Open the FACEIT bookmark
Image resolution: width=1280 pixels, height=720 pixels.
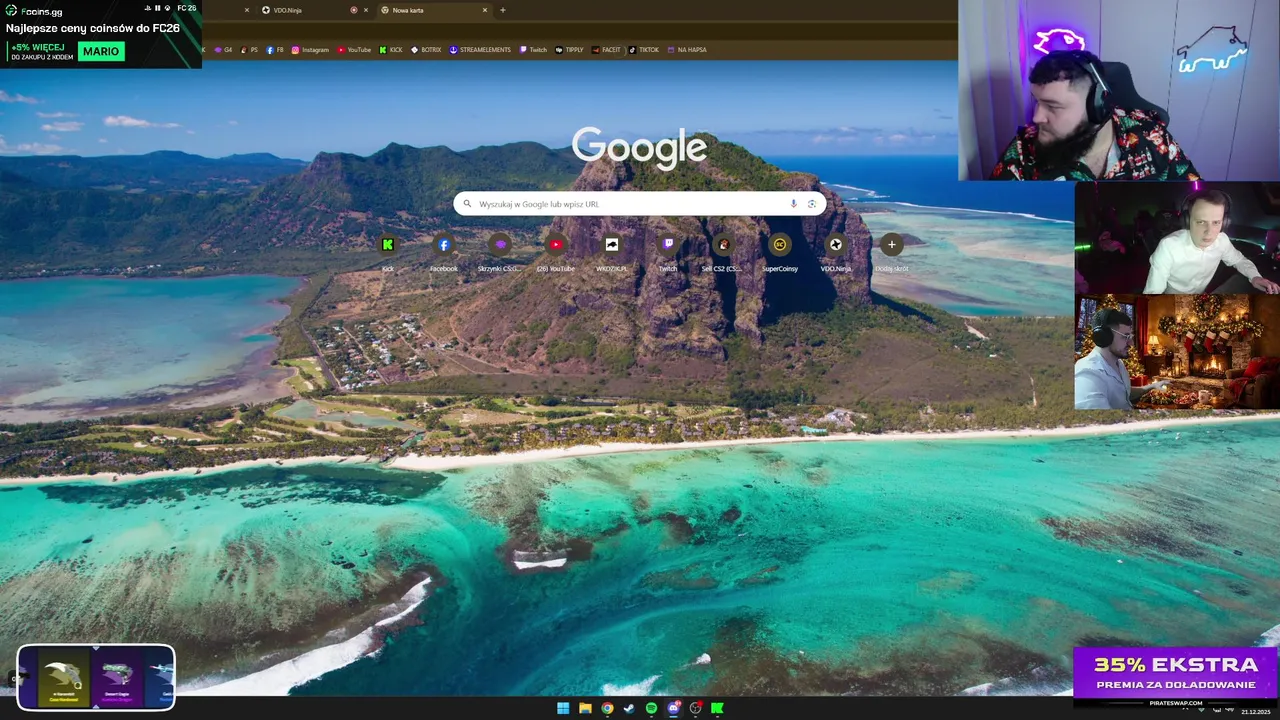(606, 50)
